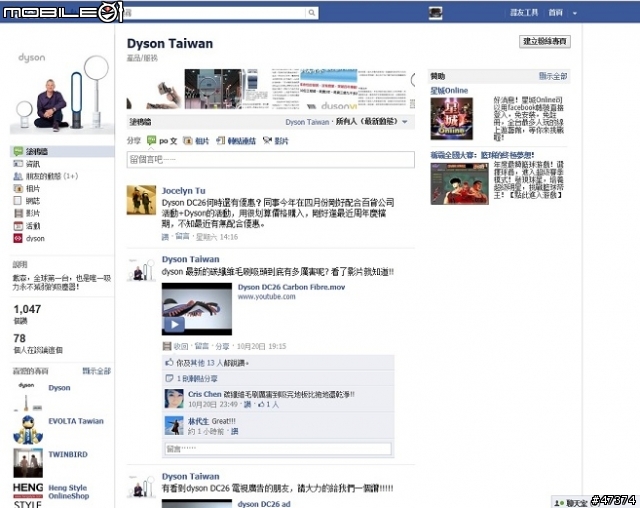Click the wall speech bubble sidebar icon
Viewport: 640px width, 508px height.
point(18,151)
